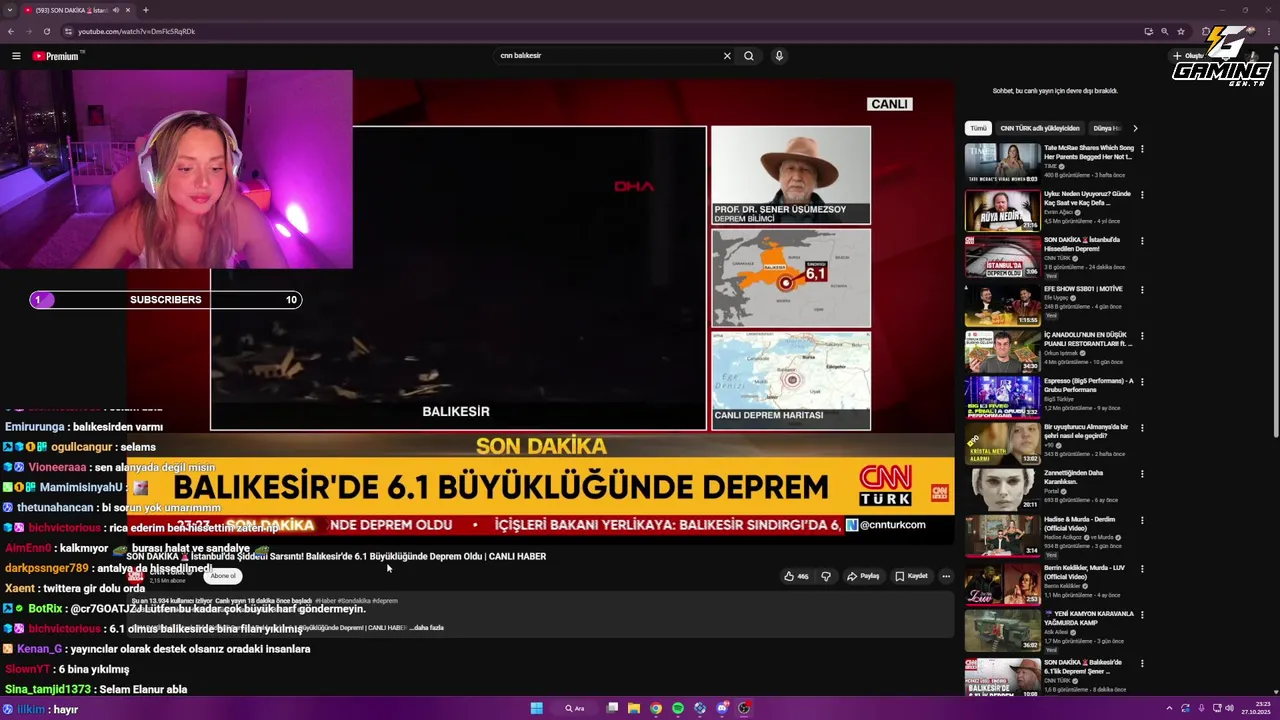This screenshot has height=720, width=1280.
Task: Open 'İstanbul'da Hissedilen Deprem' video thumbnail
Action: pos(1002,256)
